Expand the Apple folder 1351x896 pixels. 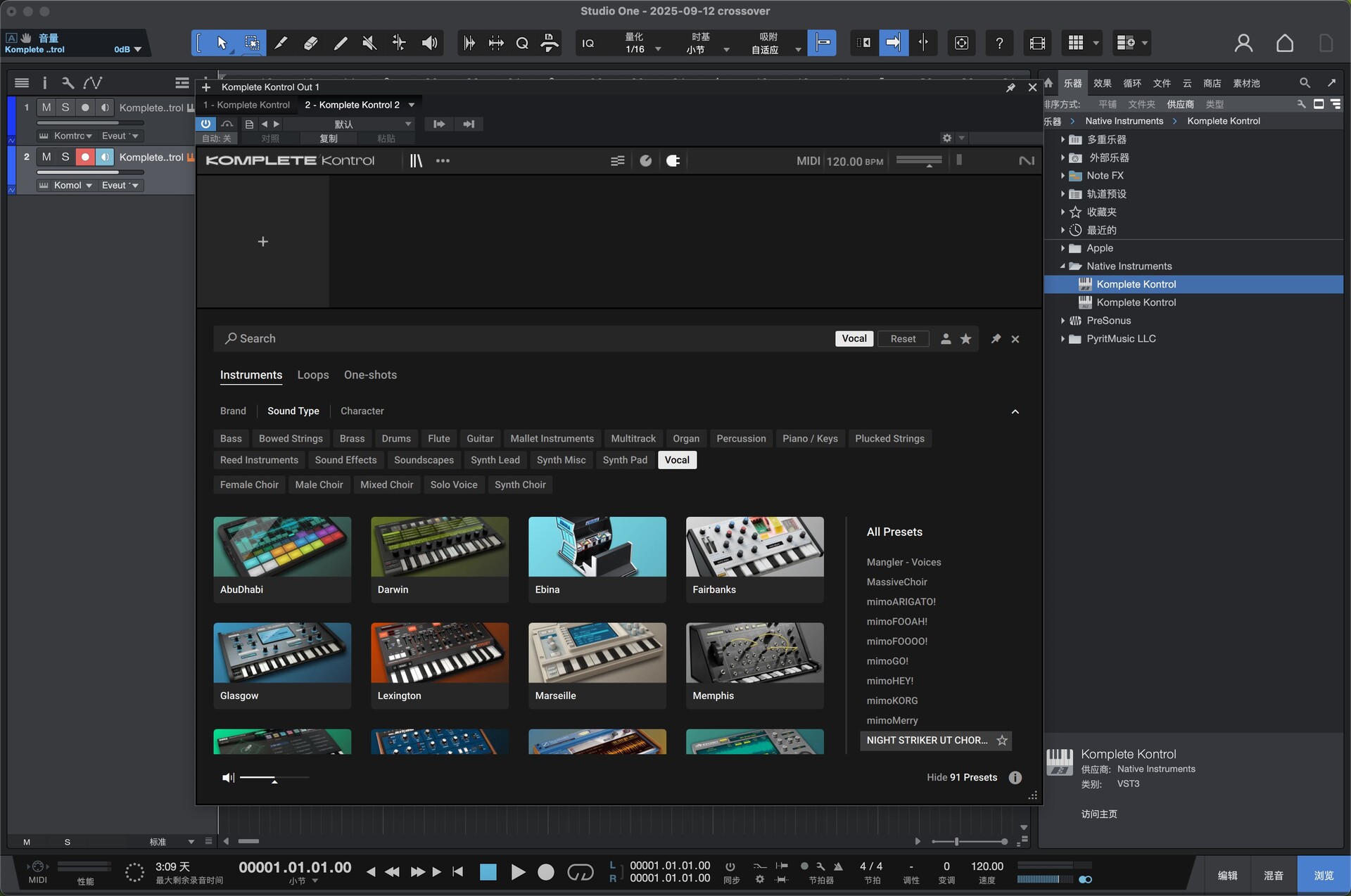1063,248
